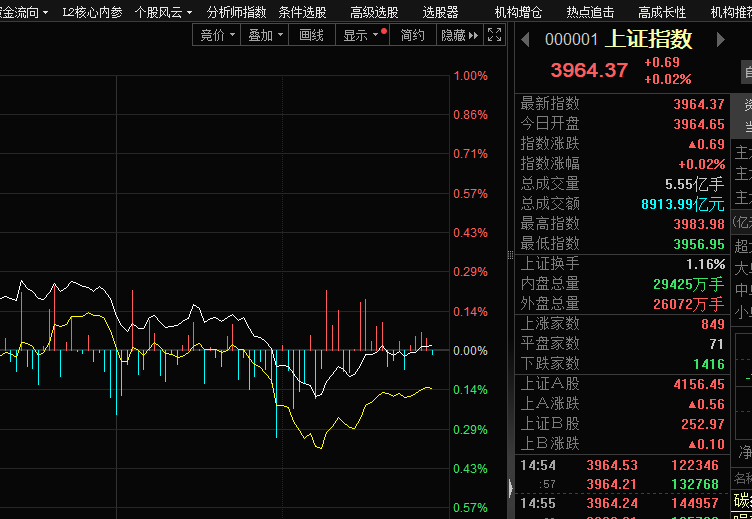752x519 pixels.
Task: Expand the 叠加 overlay dropdown
Action: [266, 35]
